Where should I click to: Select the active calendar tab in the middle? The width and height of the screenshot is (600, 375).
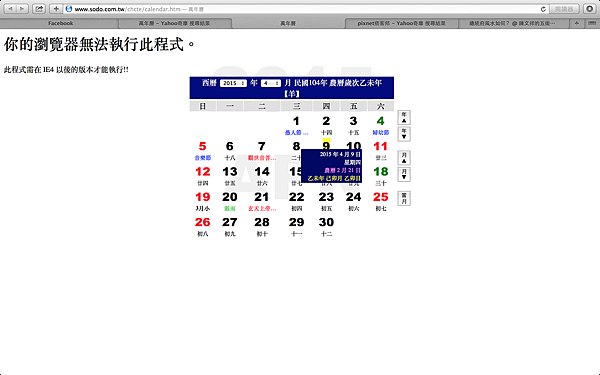pyautogui.click(x=288, y=23)
